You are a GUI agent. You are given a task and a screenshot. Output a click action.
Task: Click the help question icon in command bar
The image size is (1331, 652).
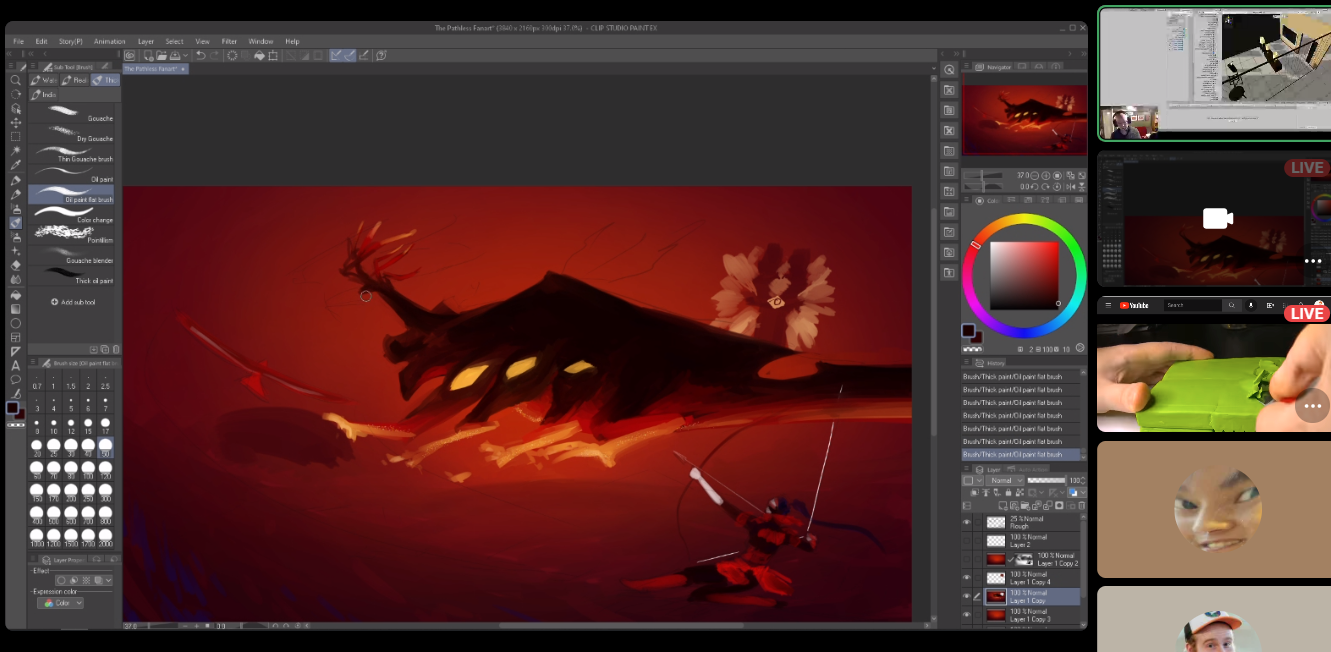coord(381,55)
